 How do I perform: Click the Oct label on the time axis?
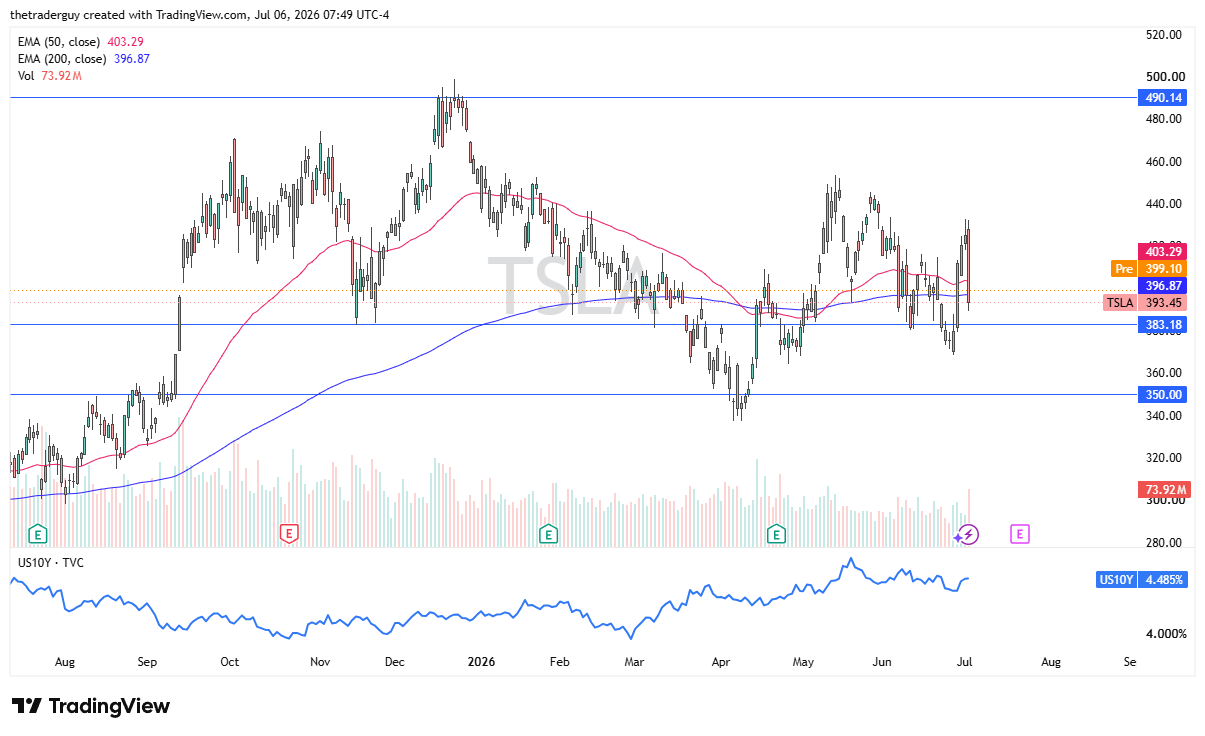pyautogui.click(x=229, y=662)
